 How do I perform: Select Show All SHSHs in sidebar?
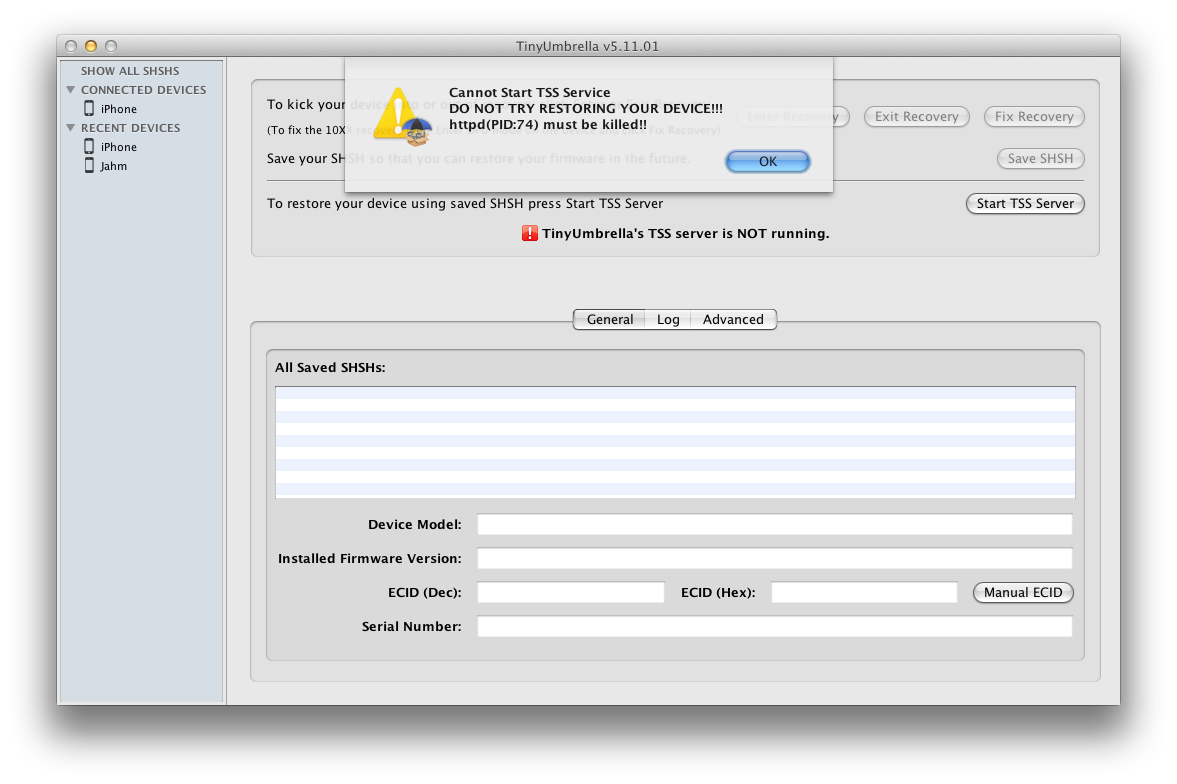click(x=130, y=71)
